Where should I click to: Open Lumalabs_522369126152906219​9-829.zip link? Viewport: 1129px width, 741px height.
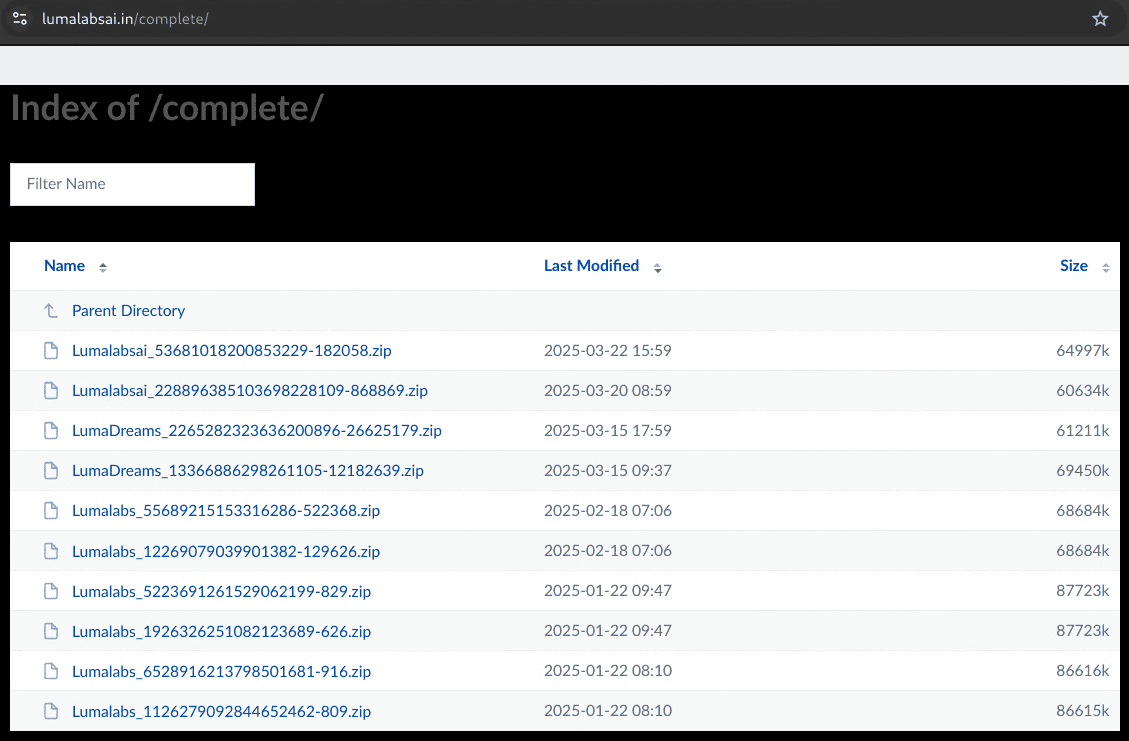[222, 591]
